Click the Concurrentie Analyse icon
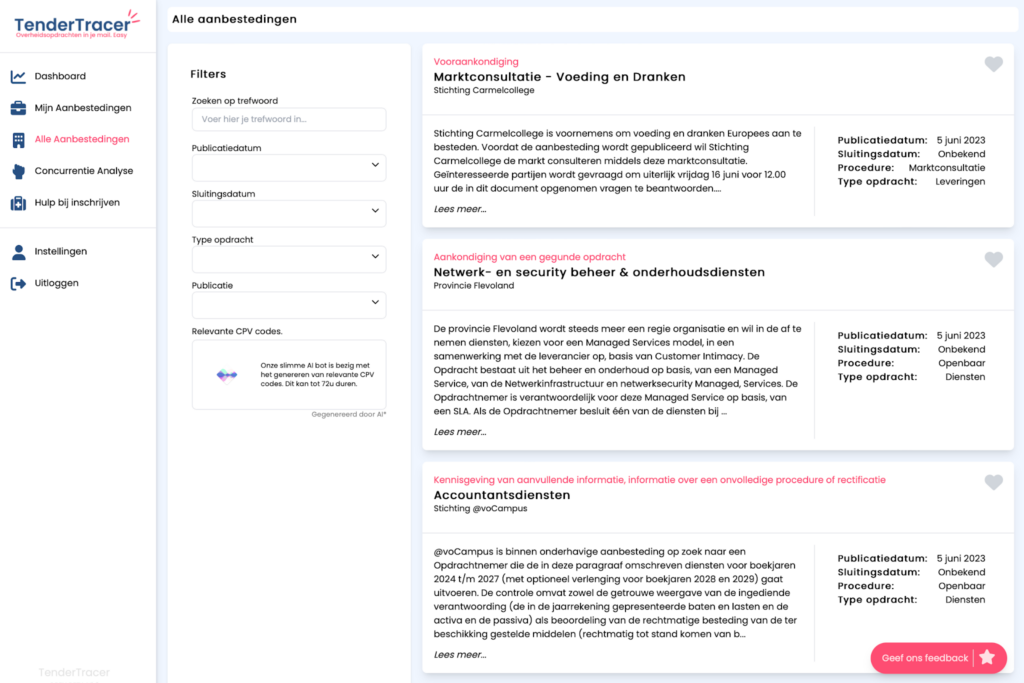The image size is (1024, 683). tap(18, 171)
